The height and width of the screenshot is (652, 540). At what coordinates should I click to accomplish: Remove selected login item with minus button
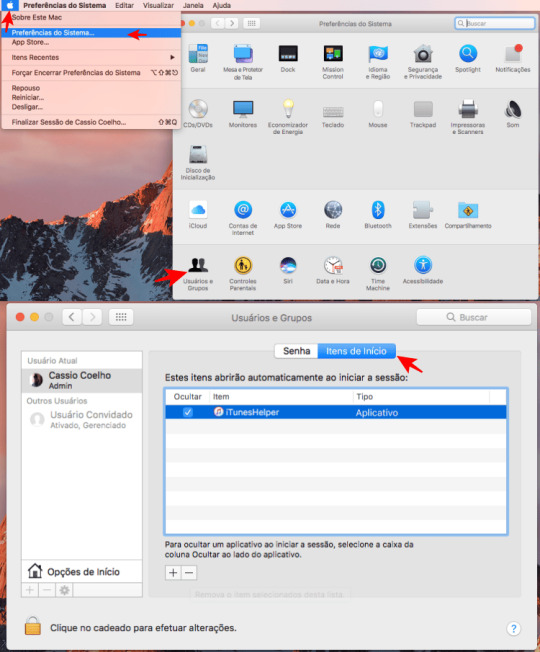(189, 573)
